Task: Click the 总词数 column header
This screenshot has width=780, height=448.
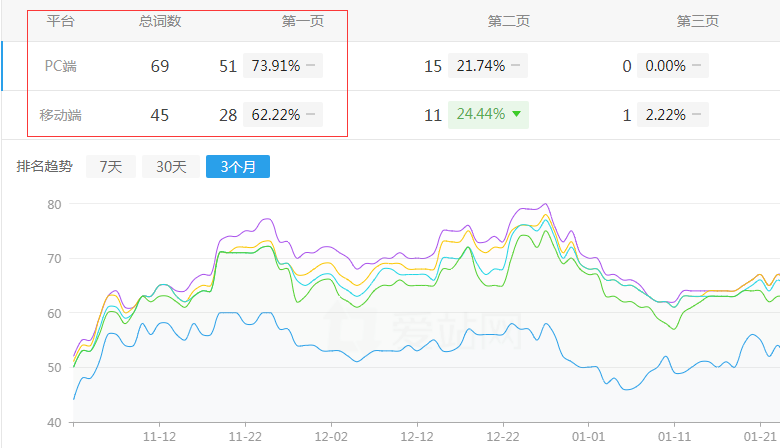Action: 160,21
